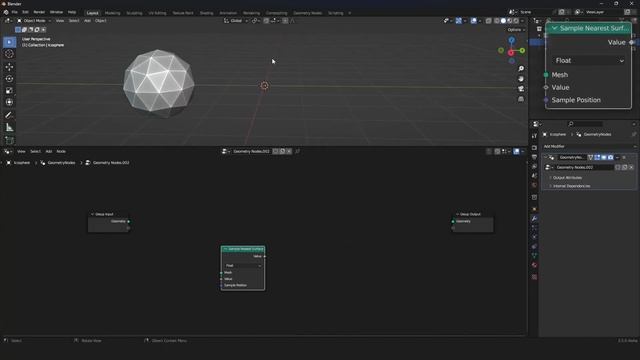Open the Scene properties tab
640x360 pixels.
coord(534,176)
